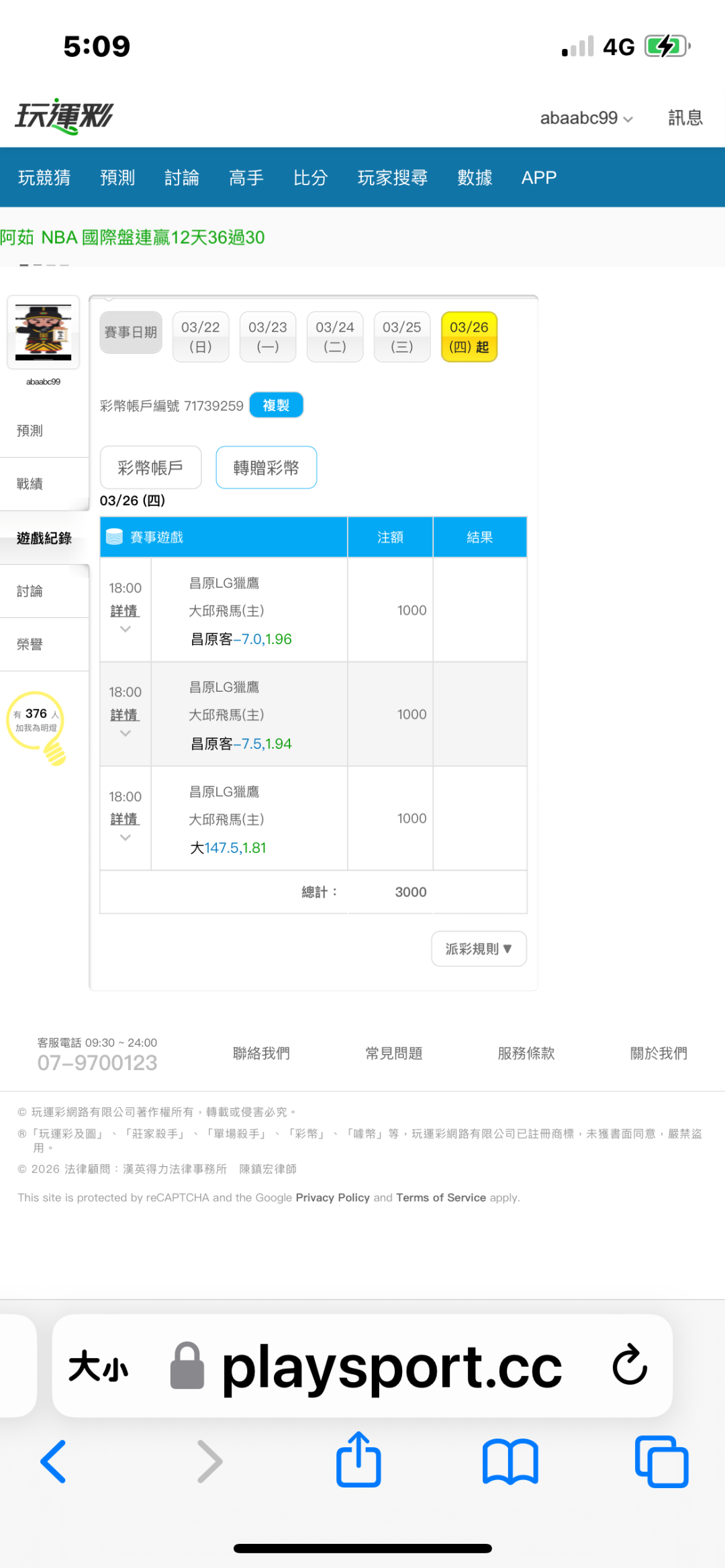
Task: Tap the abaabc99 avatar thumbnail
Action: click(44, 332)
